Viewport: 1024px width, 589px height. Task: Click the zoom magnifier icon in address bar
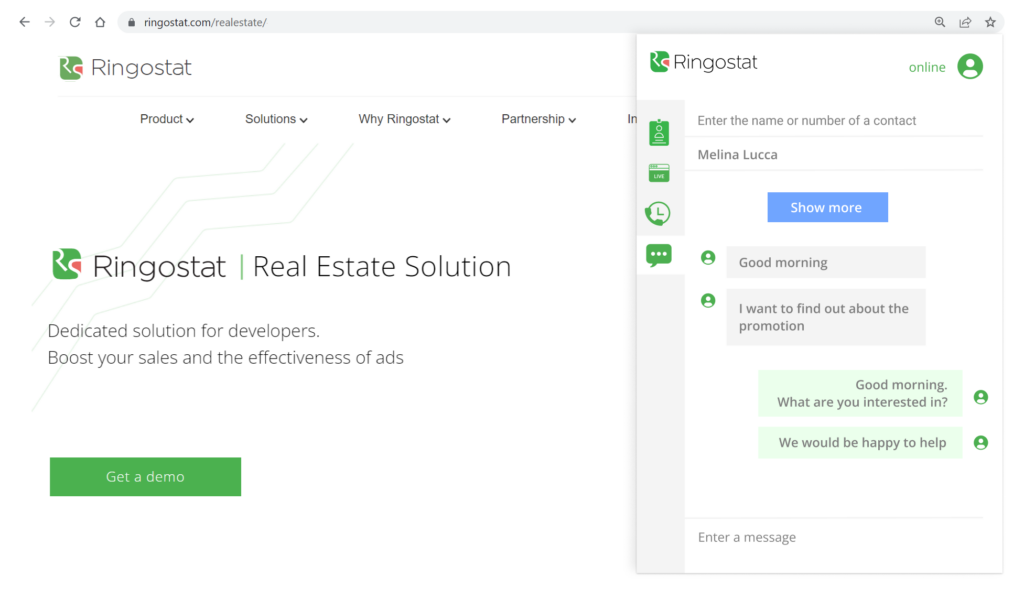click(940, 22)
